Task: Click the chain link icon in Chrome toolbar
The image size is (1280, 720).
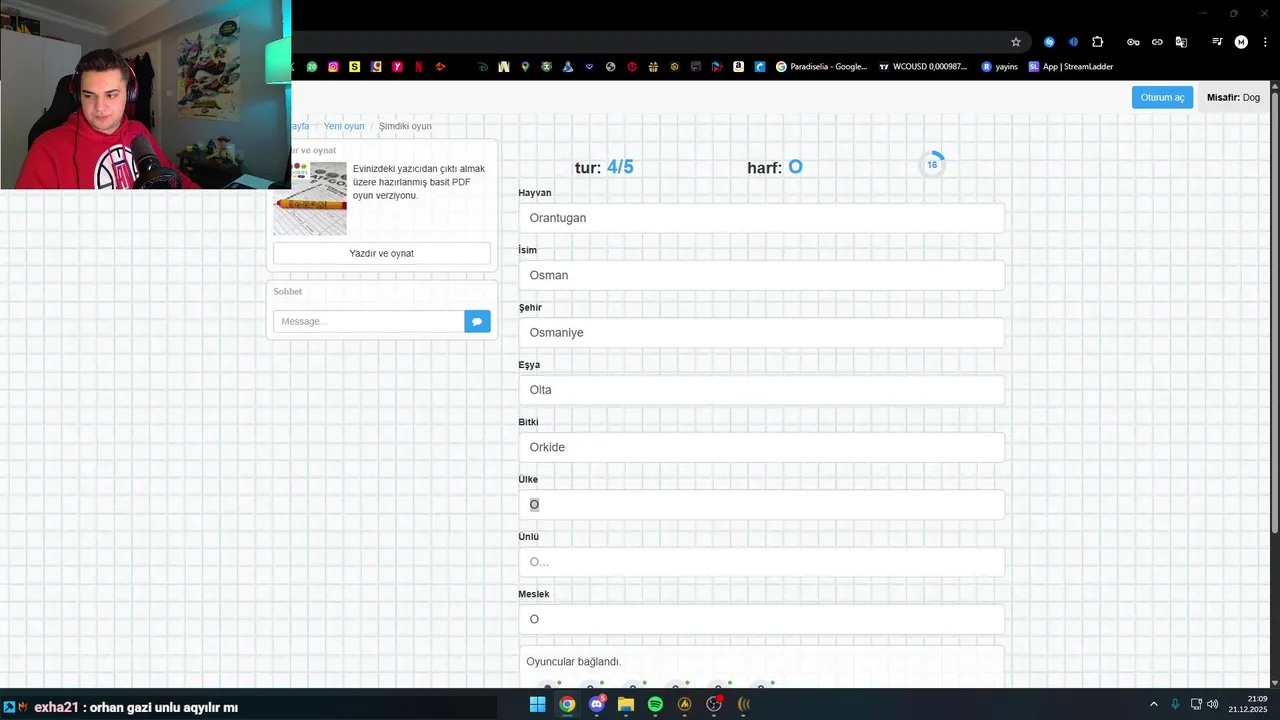Action: 1157,42
